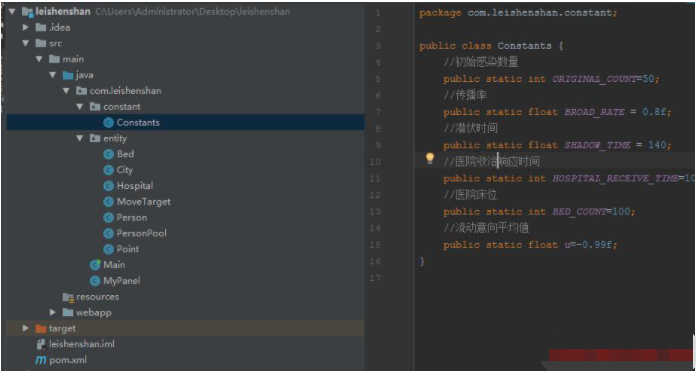The height and width of the screenshot is (371, 696).
Task: Click the Point class icon
Action: click(x=108, y=249)
